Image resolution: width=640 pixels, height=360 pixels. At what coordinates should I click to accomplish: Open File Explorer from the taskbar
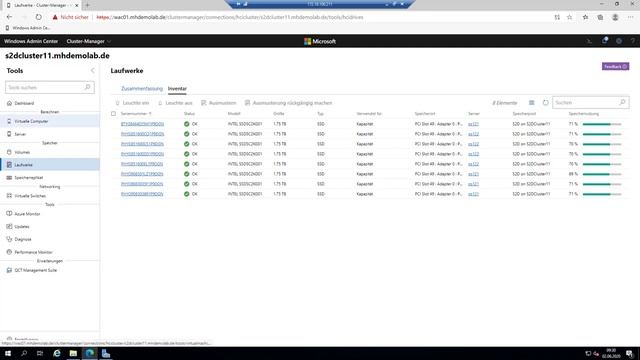pos(73,353)
